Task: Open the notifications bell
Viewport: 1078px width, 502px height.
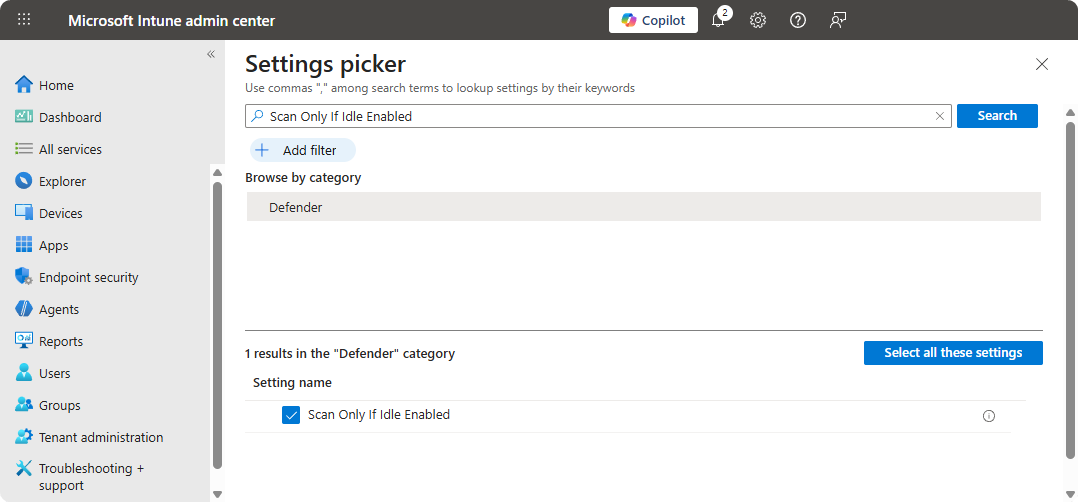Action: pyautogui.click(x=718, y=20)
